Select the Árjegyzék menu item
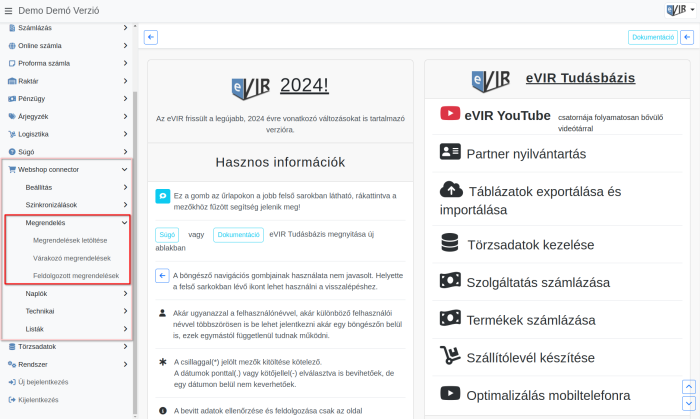Viewport: 700px width, 419px height. tap(33, 116)
